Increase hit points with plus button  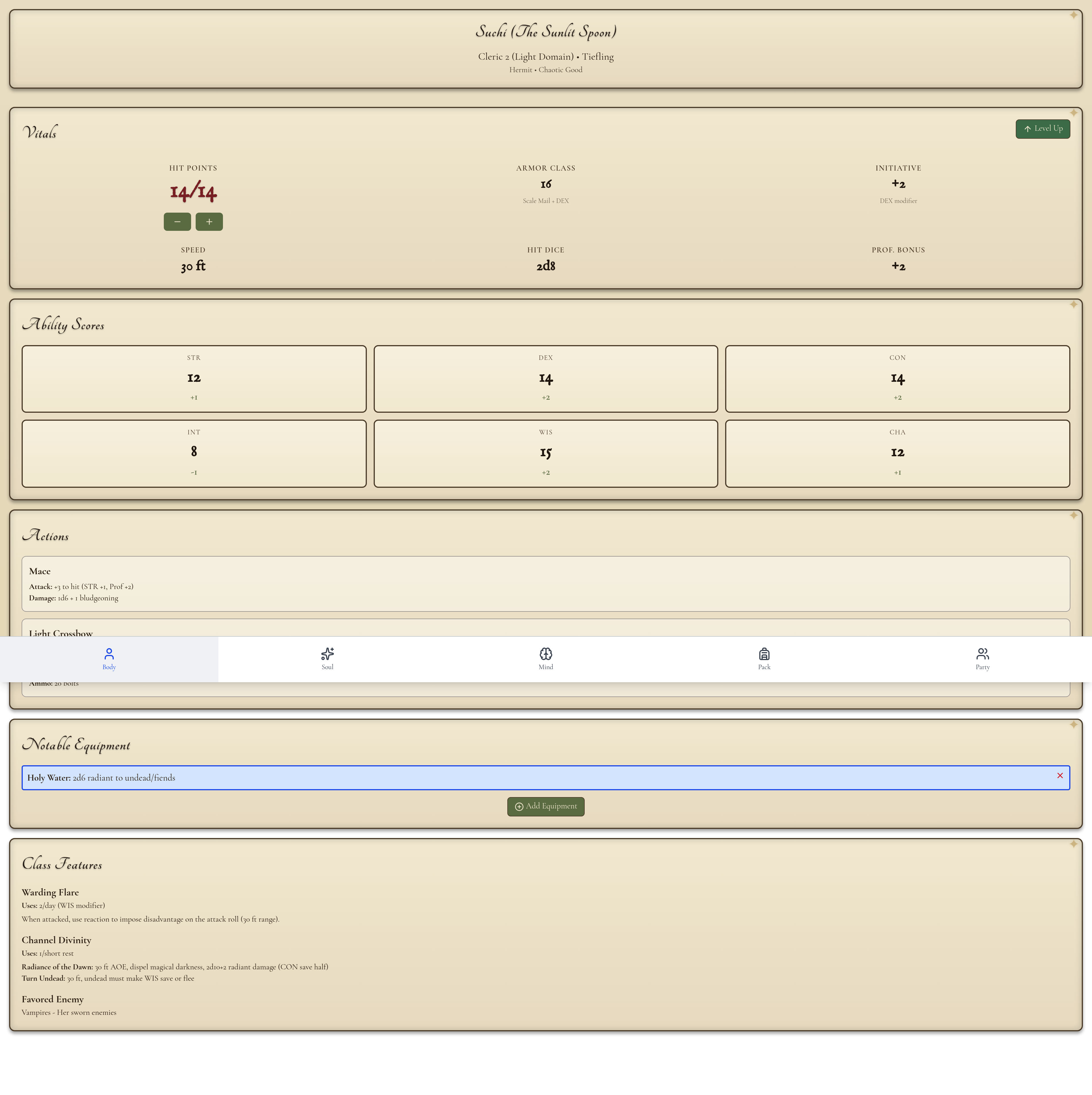[209, 222]
